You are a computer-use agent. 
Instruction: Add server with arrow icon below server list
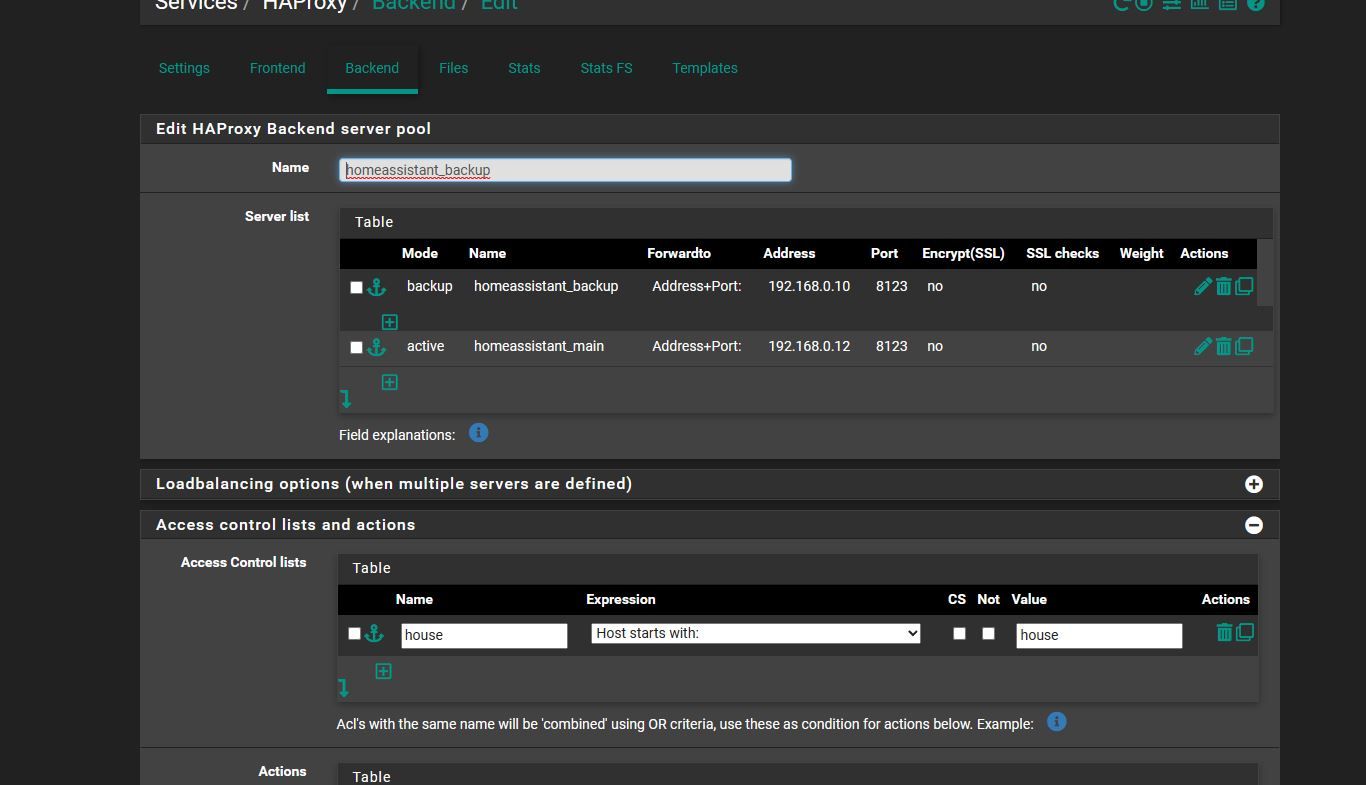[346, 399]
